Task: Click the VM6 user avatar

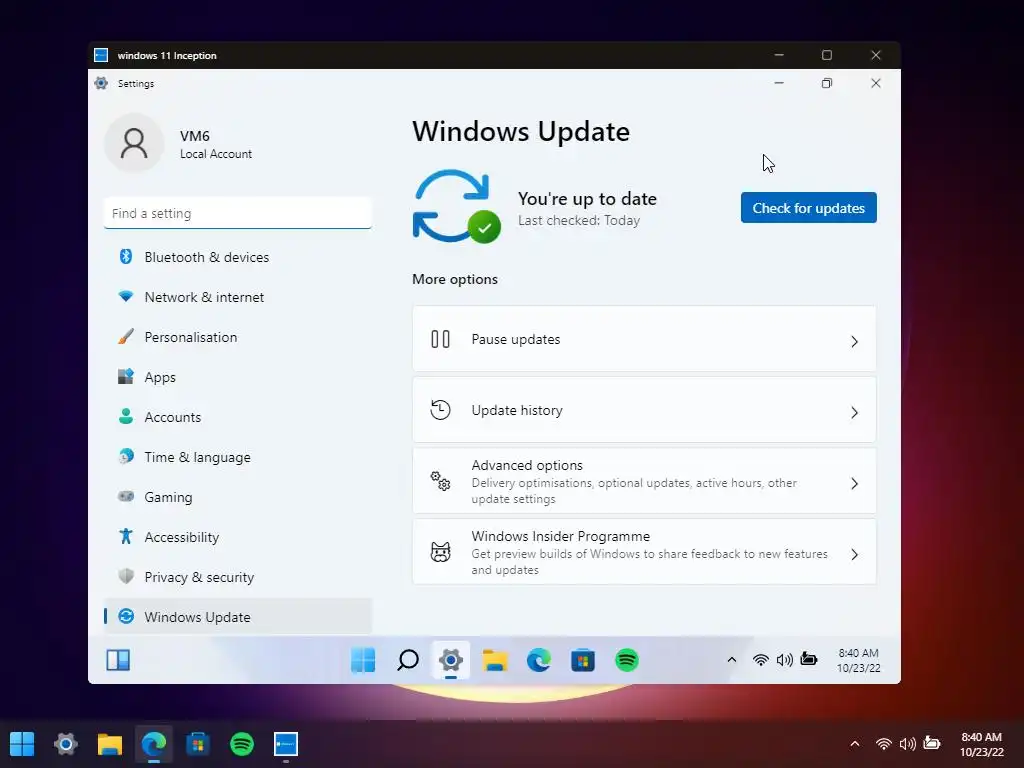Action: point(134,143)
